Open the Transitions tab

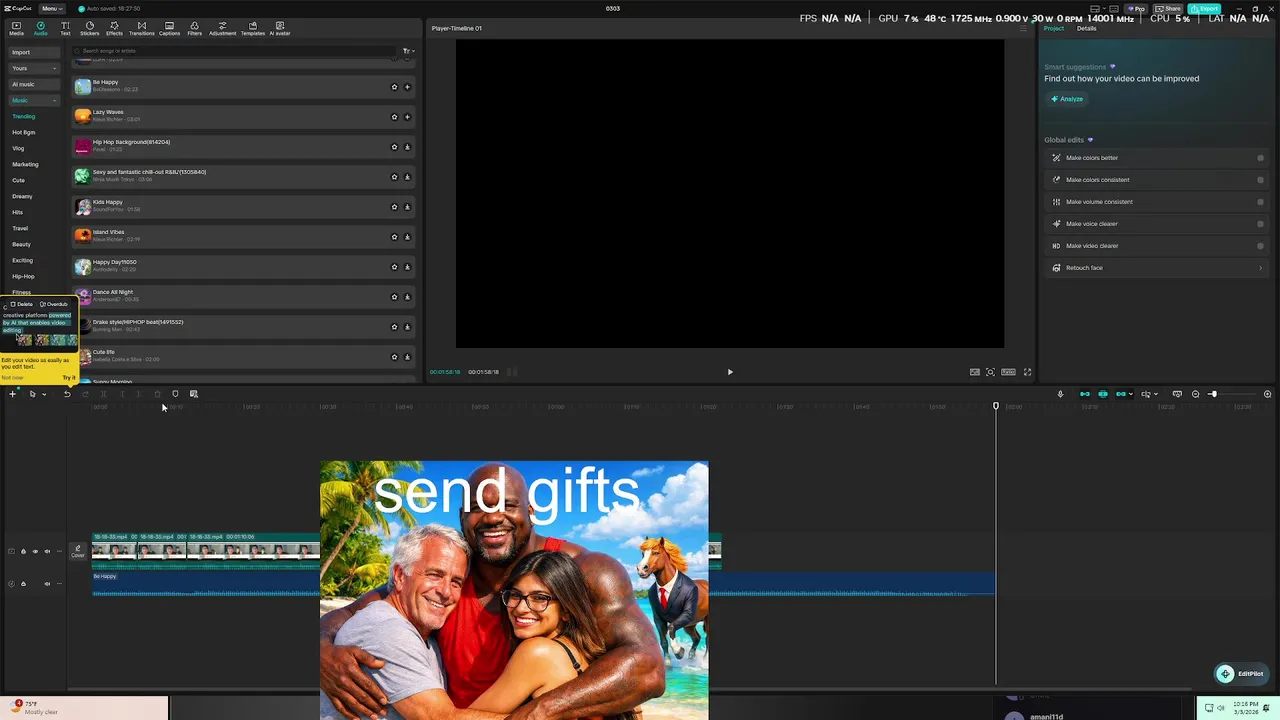141,28
